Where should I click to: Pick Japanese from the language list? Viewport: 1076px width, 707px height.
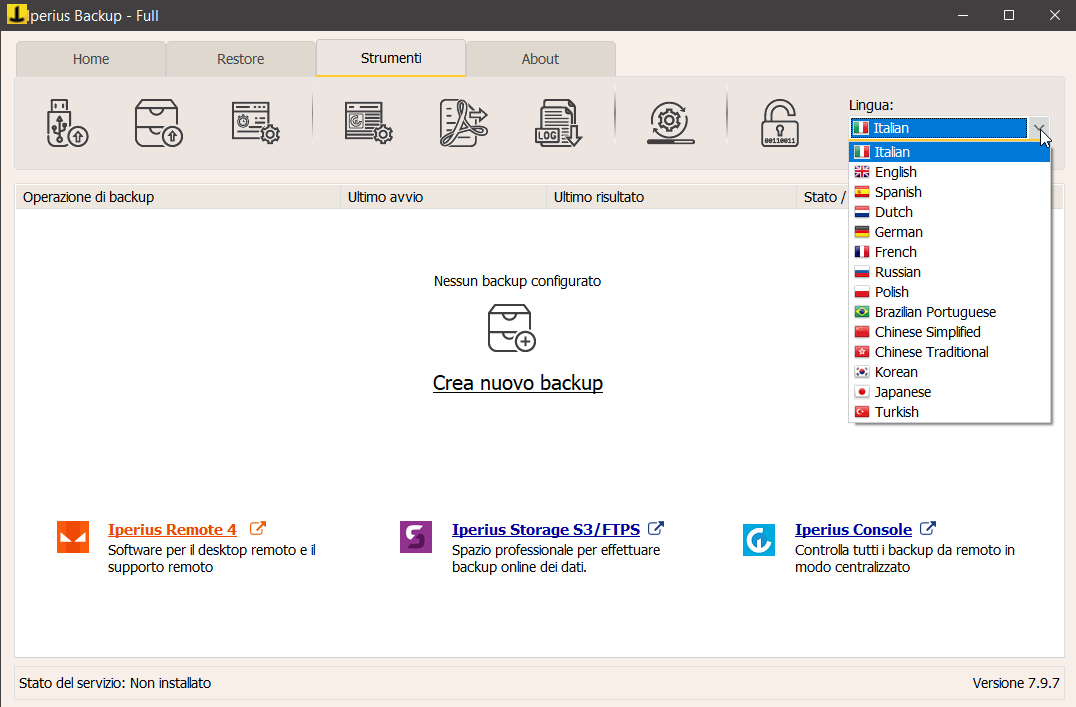pos(950,392)
